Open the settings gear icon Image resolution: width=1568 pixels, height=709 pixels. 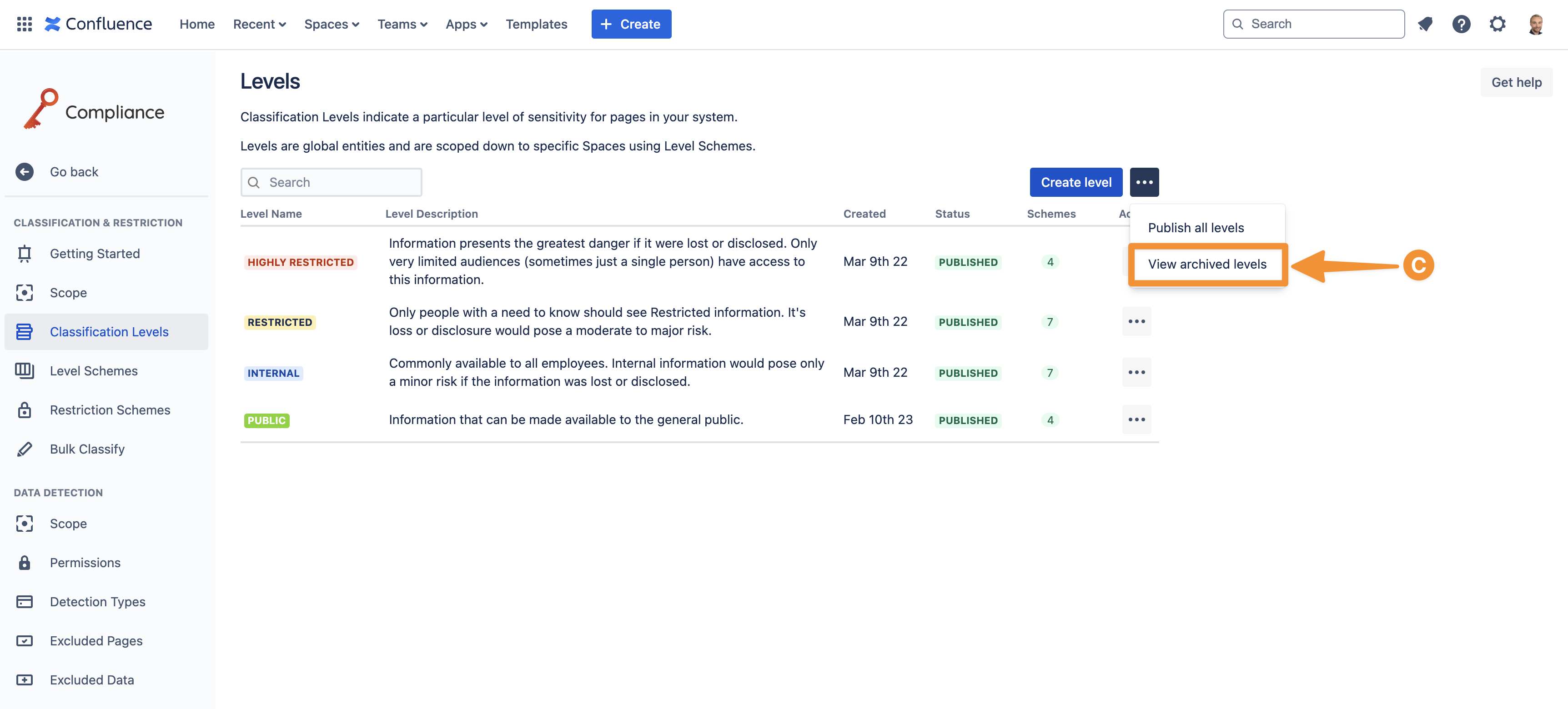coord(1498,25)
